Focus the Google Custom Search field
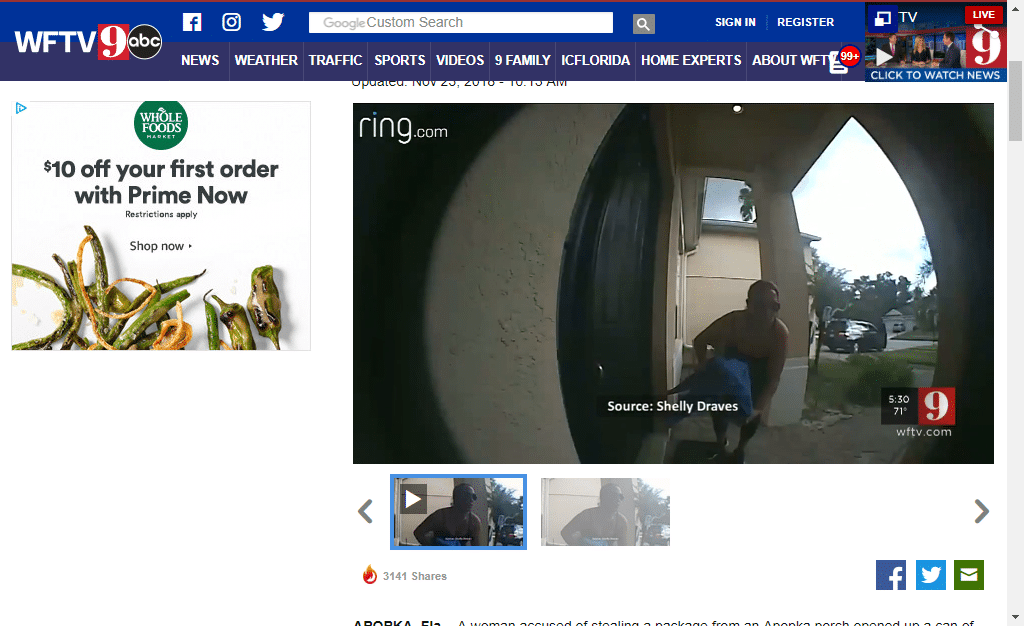Image resolution: width=1024 pixels, height=626 pixels. pyautogui.click(x=461, y=23)
